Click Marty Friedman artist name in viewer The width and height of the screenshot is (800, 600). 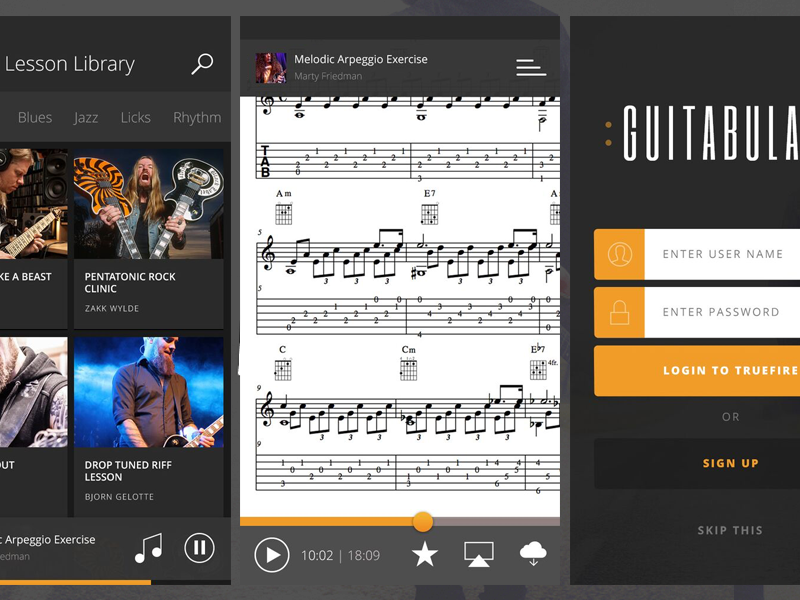pyautogui.click(x=328, y=76)
